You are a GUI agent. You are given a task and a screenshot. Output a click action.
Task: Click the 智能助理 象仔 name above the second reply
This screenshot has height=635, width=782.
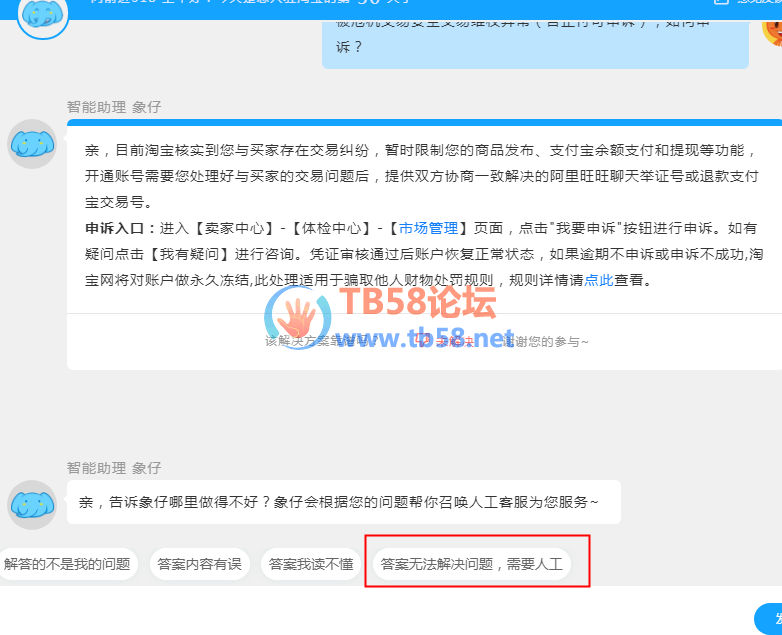[x=114, y=468]
